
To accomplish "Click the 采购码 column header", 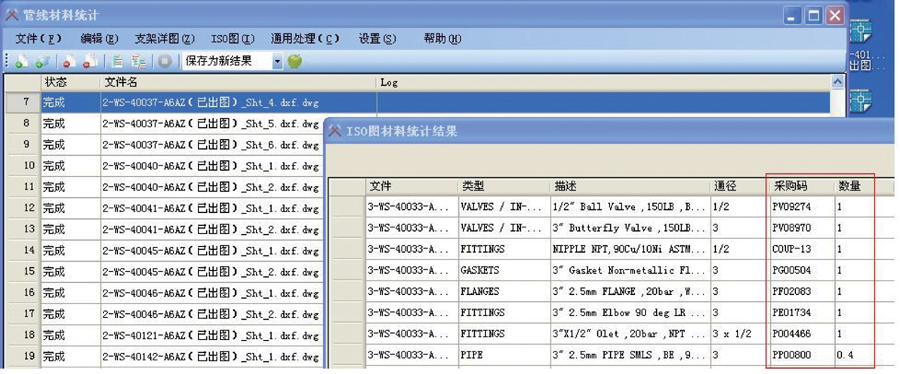I will click(801, 186).
